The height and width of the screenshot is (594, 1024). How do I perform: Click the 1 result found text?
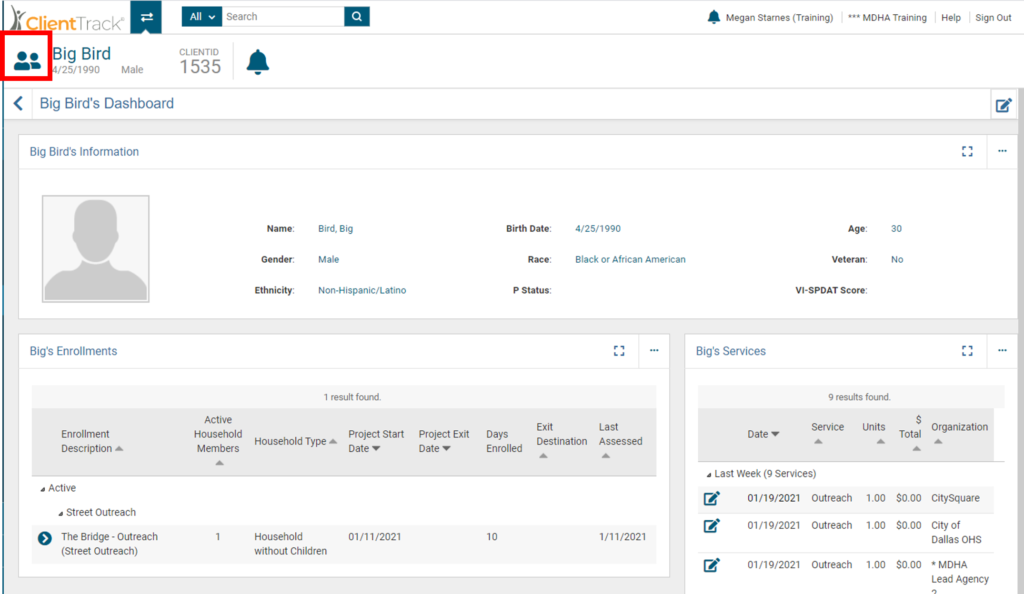point(352,397)
